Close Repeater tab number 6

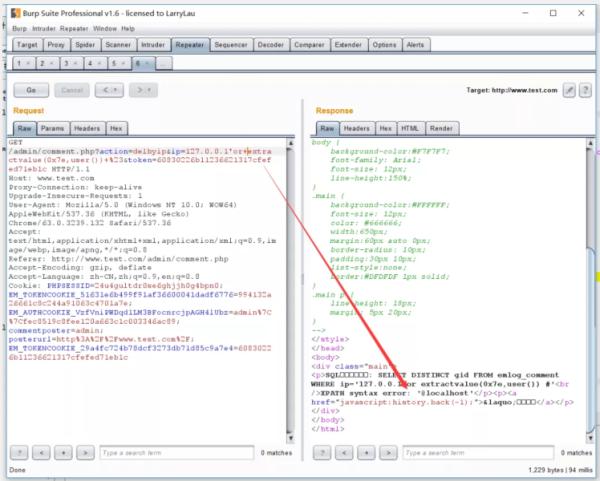tap(148, 63)
